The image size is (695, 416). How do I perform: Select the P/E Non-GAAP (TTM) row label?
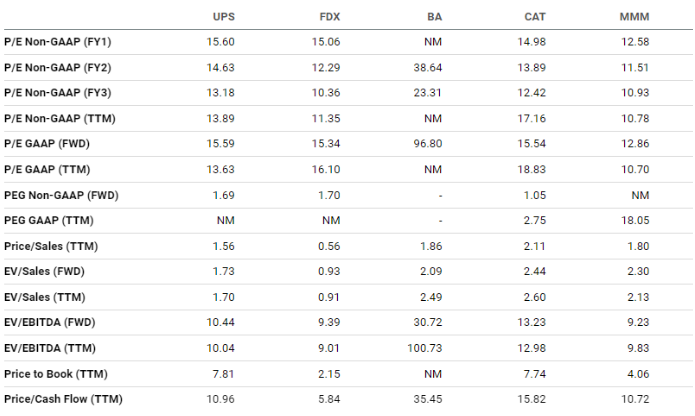[x=60, y=119]
